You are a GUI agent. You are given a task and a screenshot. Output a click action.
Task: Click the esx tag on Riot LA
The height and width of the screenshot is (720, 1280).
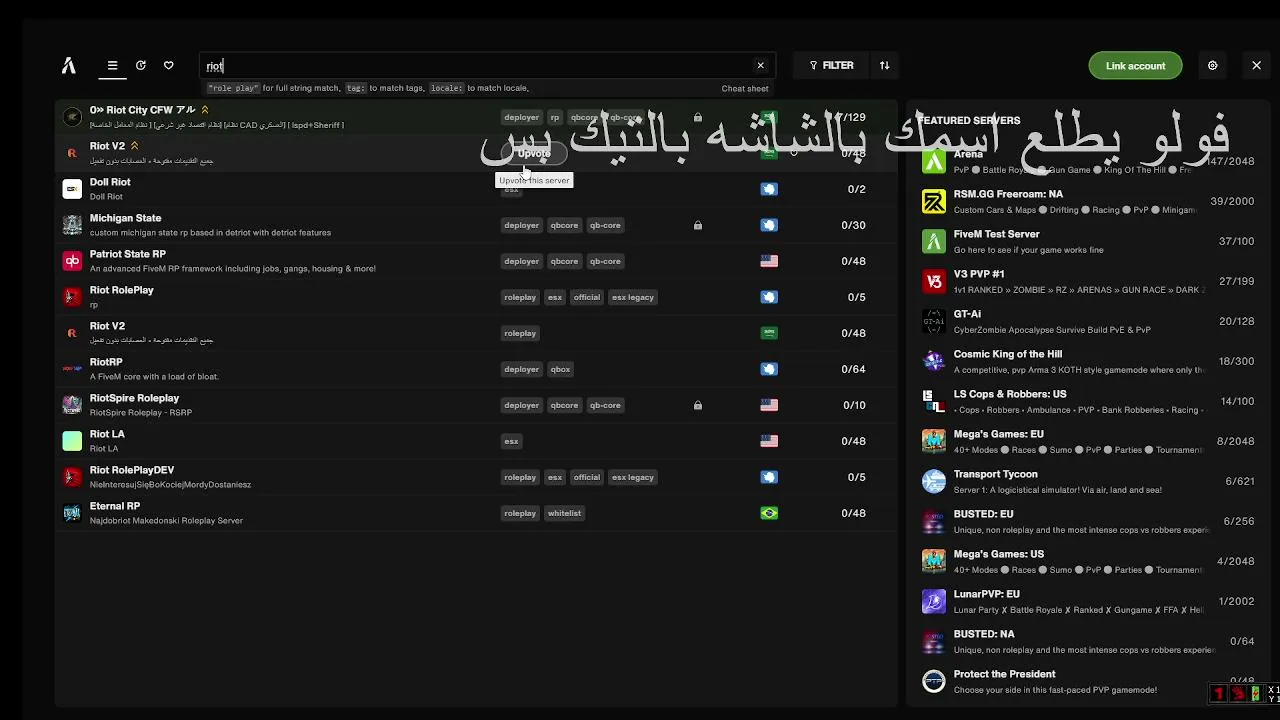[511, 441]
